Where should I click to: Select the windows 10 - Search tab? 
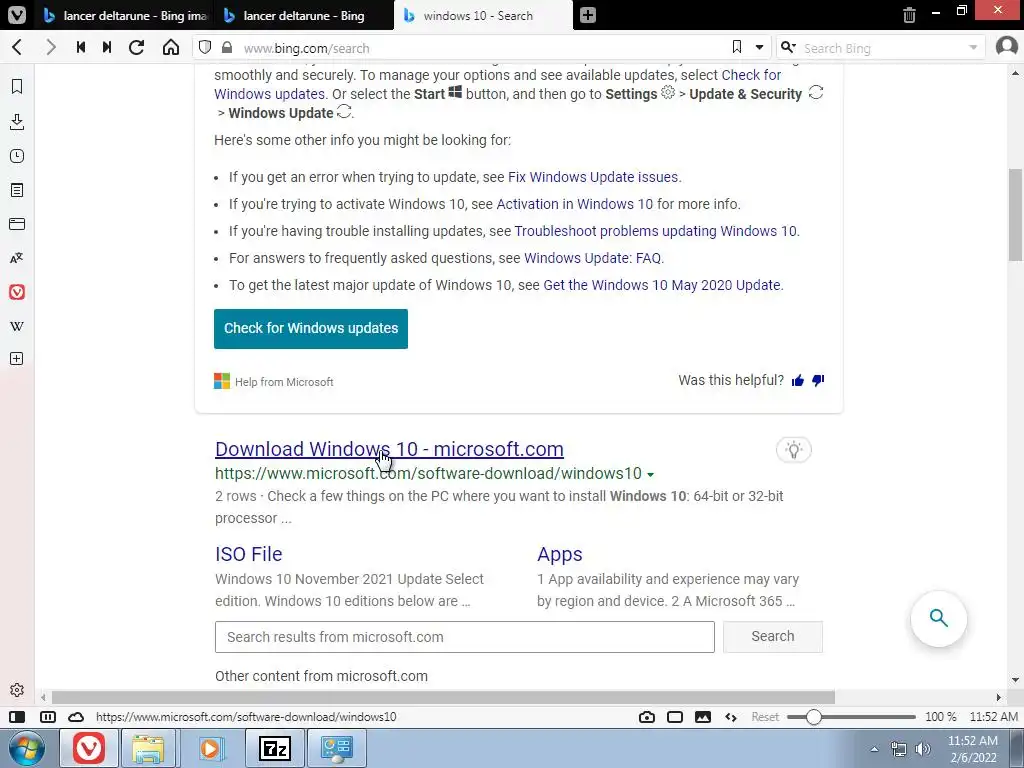[x=483, y=16]
